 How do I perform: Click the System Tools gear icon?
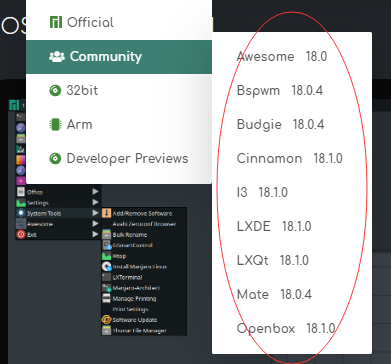[x=21, y=213]
